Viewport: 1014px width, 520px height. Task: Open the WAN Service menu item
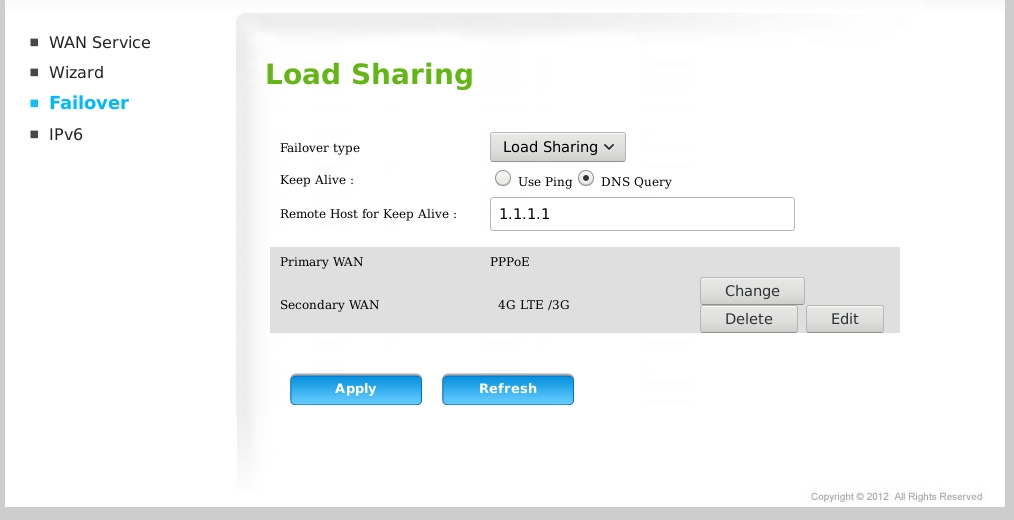point(100,43)
